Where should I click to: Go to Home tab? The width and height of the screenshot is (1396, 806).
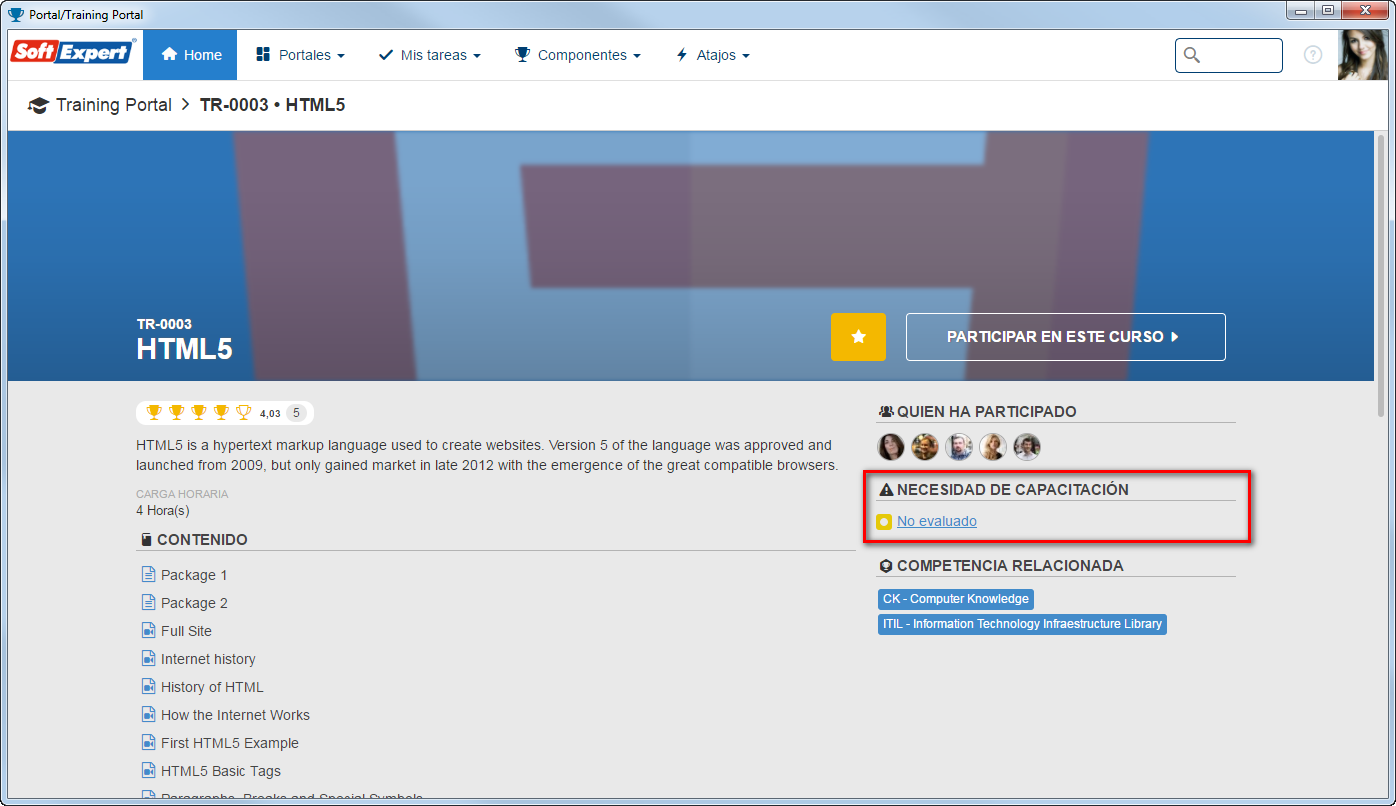(190, 55)
